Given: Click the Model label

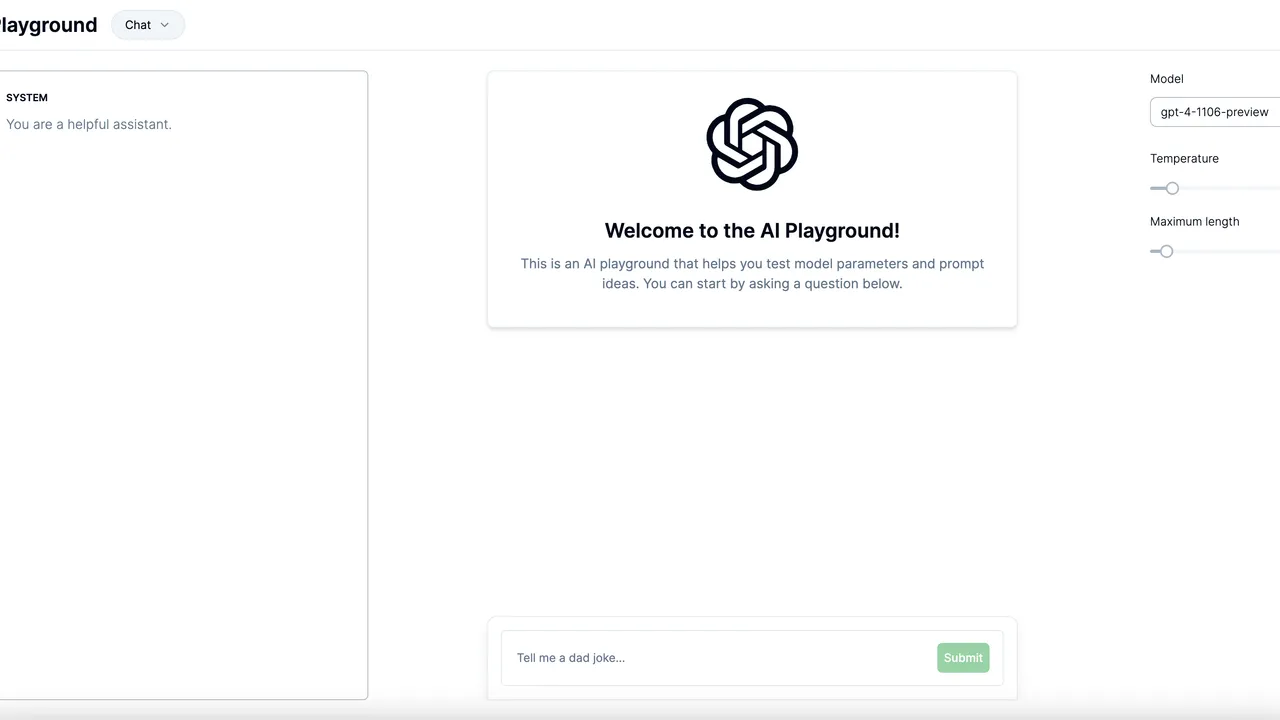Looking at the screenshot, I should pyautogui.click(x=1167, y=79).
